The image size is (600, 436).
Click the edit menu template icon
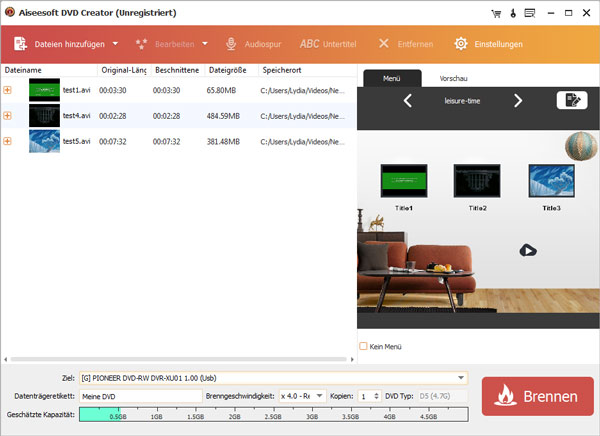click(x=572, y=100)
